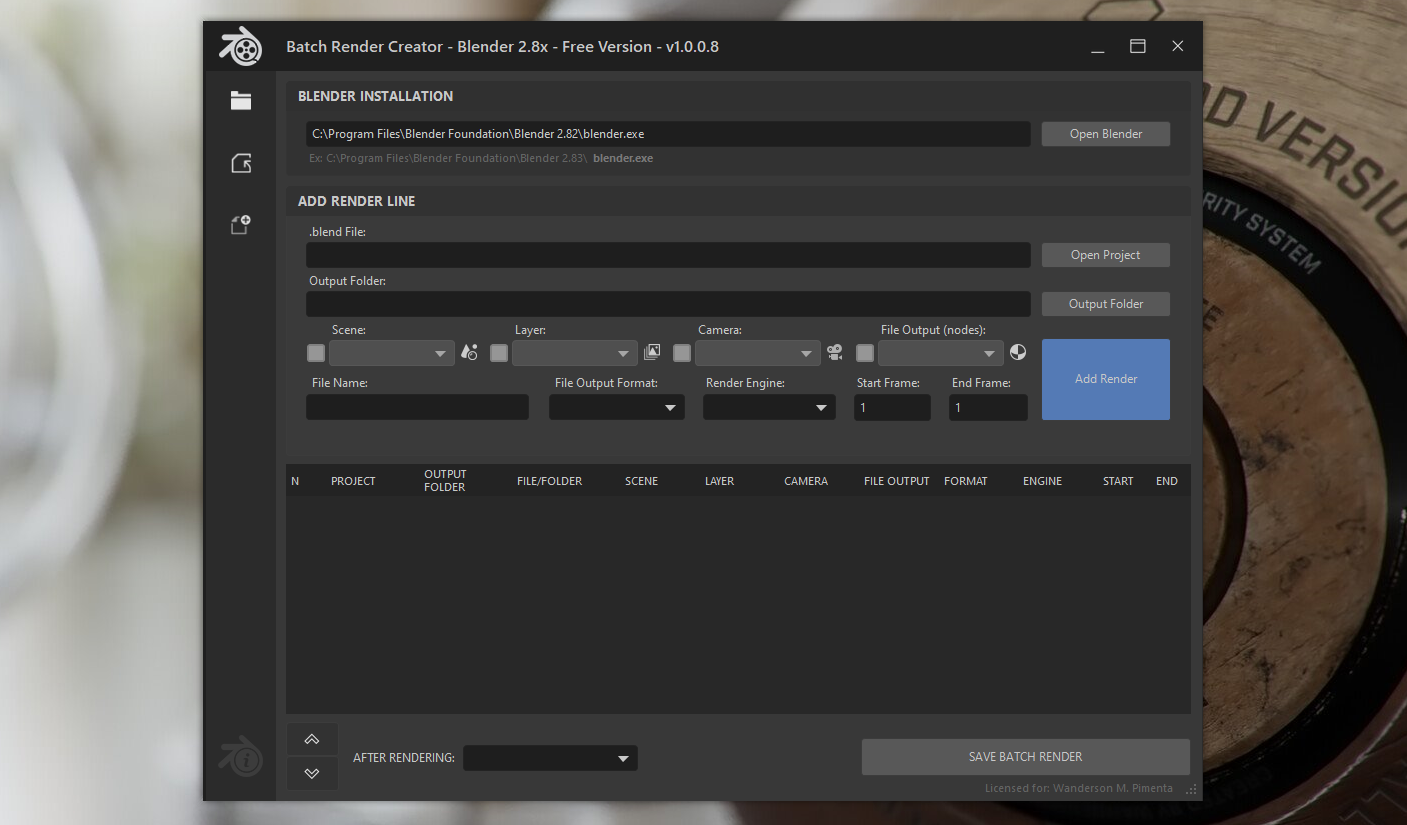
Task: Open the After Rendering dropdown
Action: [549, 758]
